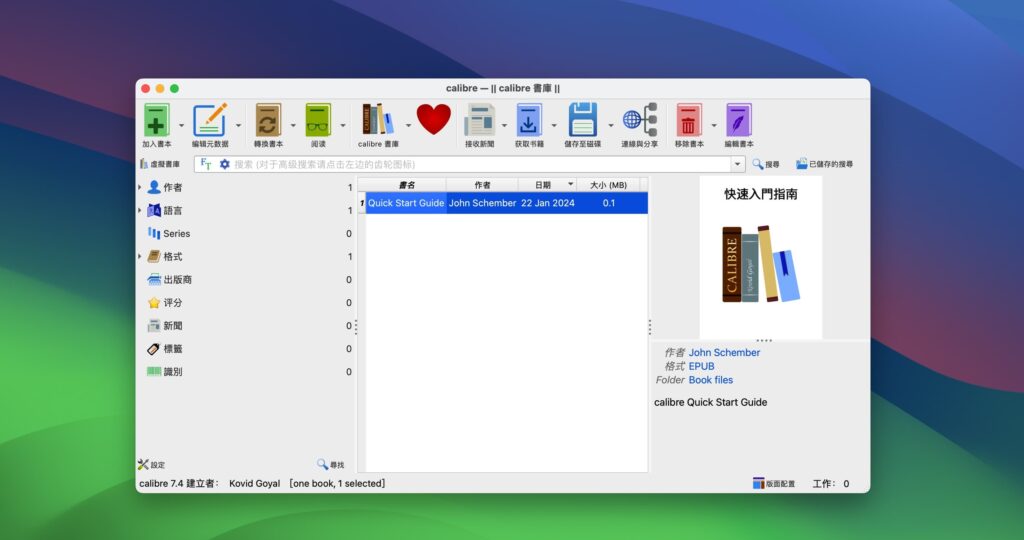Open the Fetch news icon
This screenshot has height=540, width=1024.
[479, 120]
